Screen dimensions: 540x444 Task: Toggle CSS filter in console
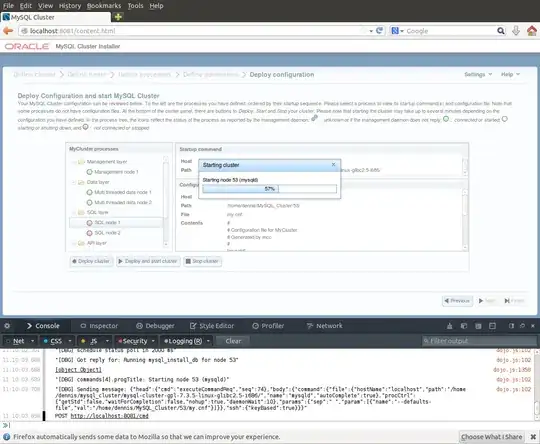53,341
